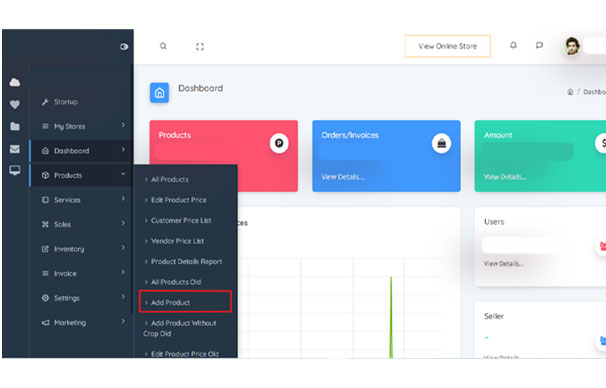
Task: Select the heart icon in left rail
Action: [15, 104]
